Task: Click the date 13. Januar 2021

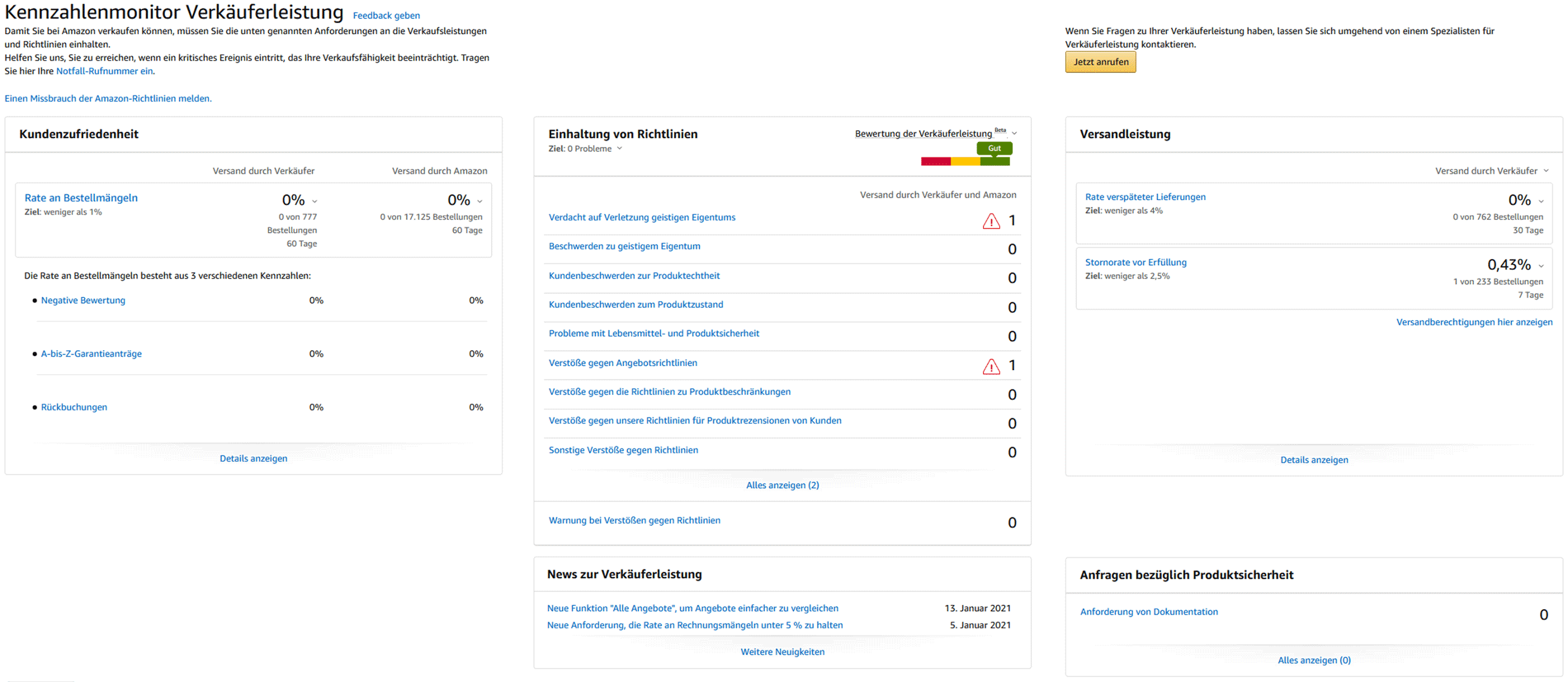Action: [x=978, y=609]
